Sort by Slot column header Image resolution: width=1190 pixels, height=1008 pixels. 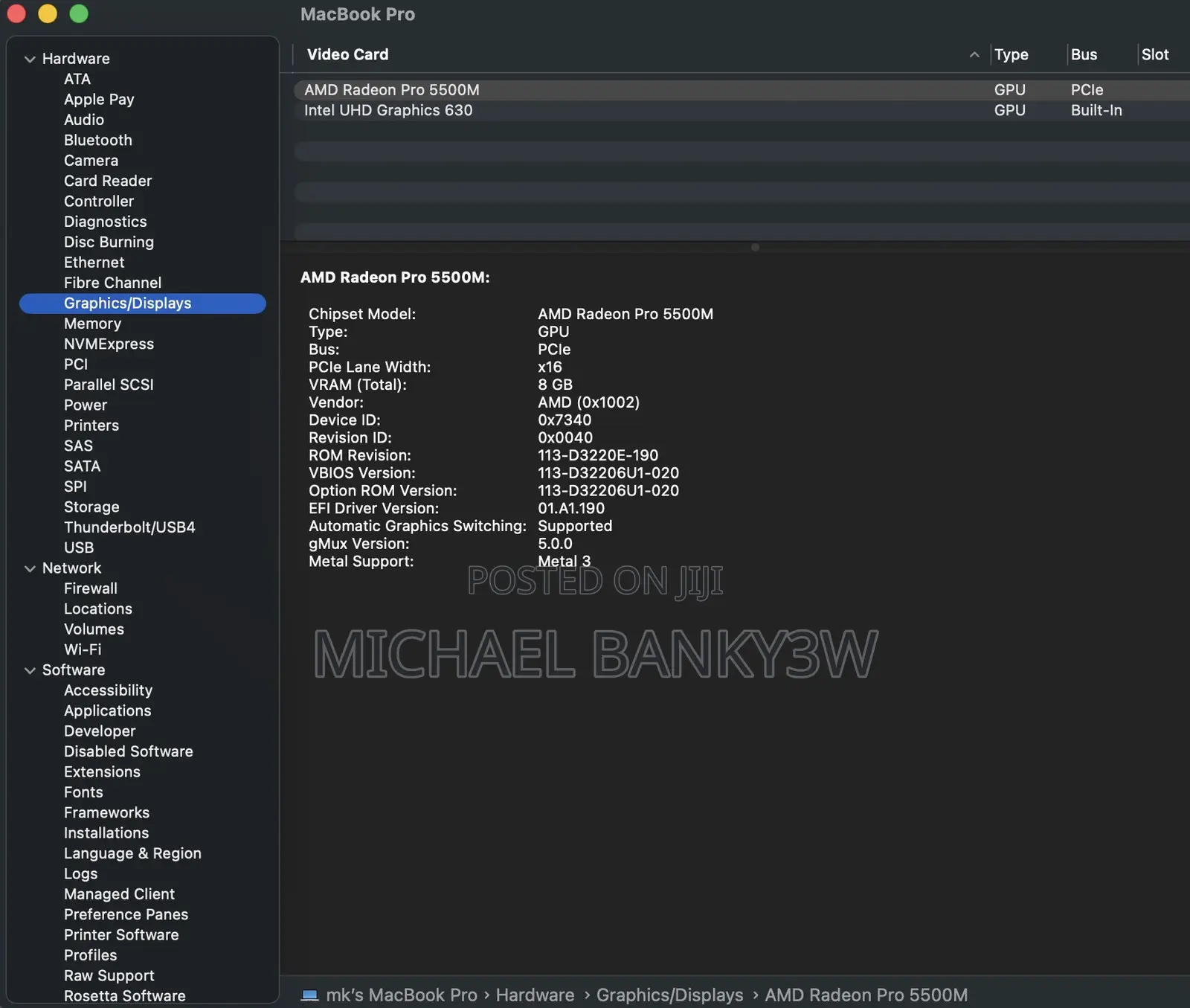click(1155, 54)
